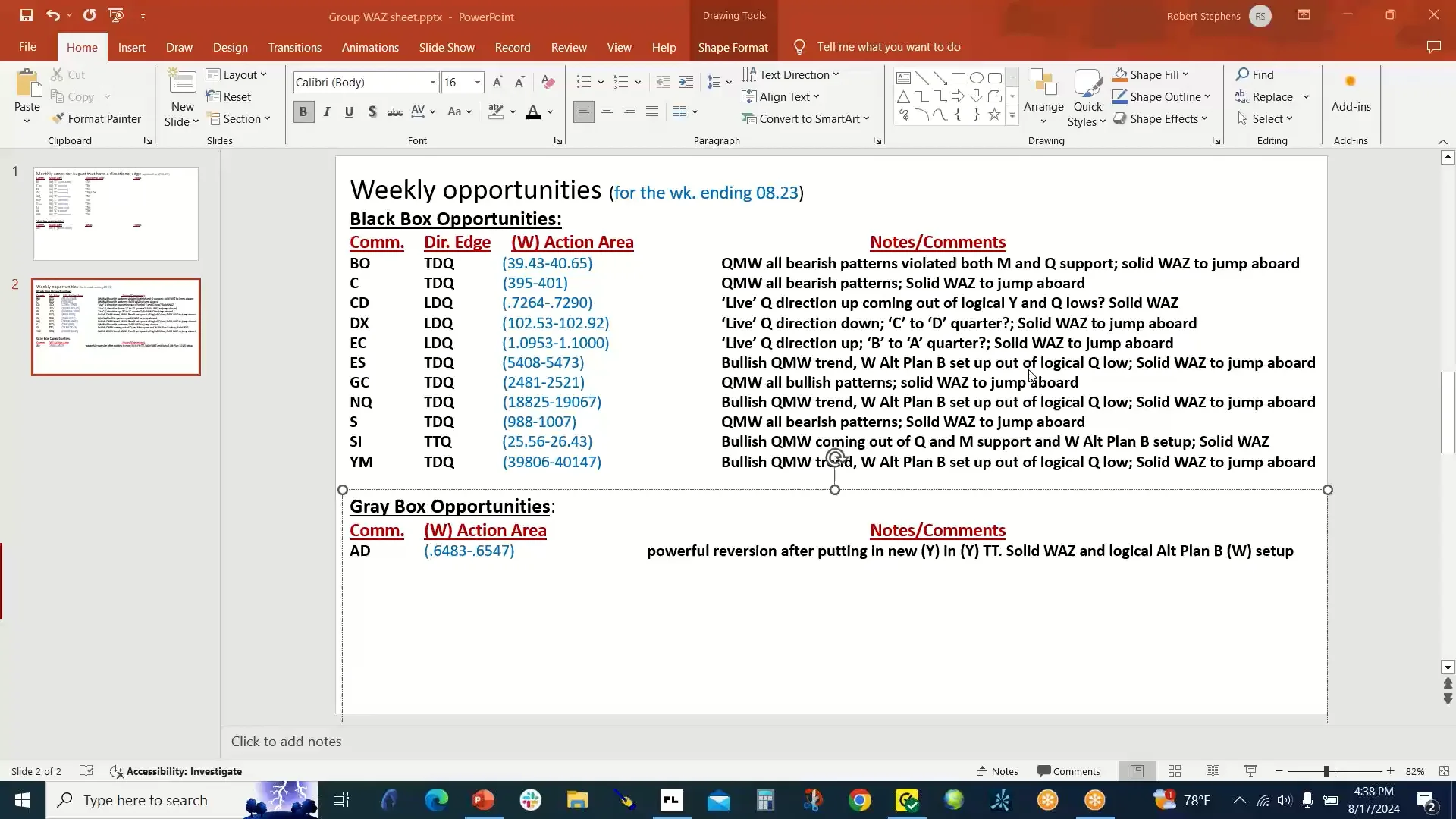
Task: Click Accessibility: Investigate in status bar
Action: (176, 771)
